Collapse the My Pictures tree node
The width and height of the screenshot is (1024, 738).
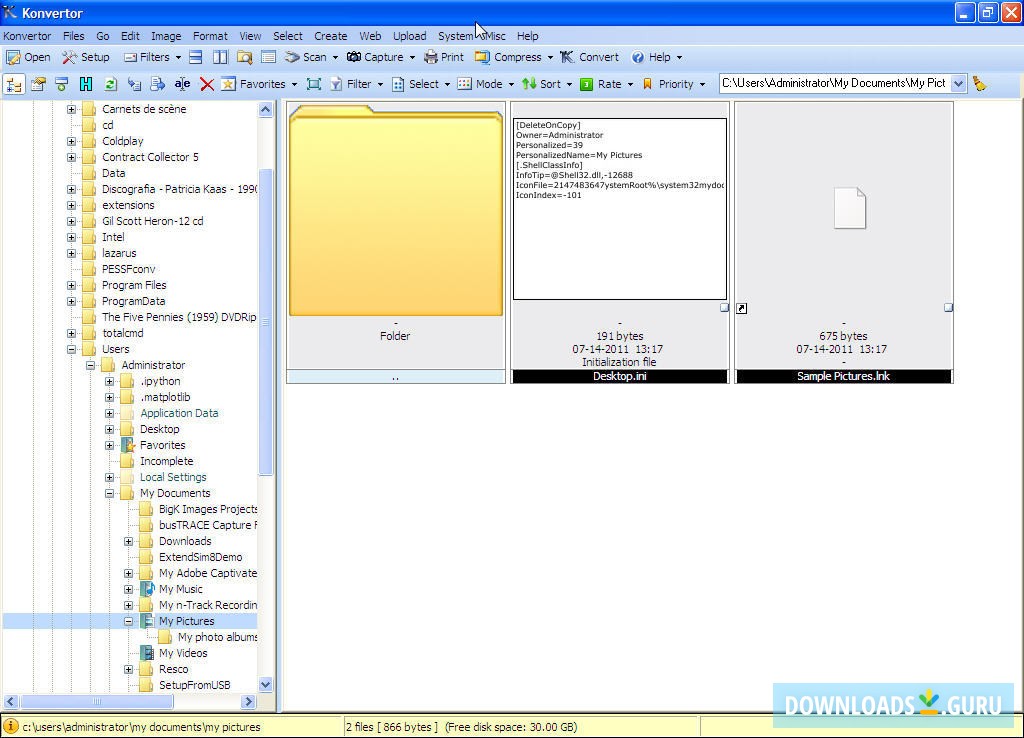point(129,621)
